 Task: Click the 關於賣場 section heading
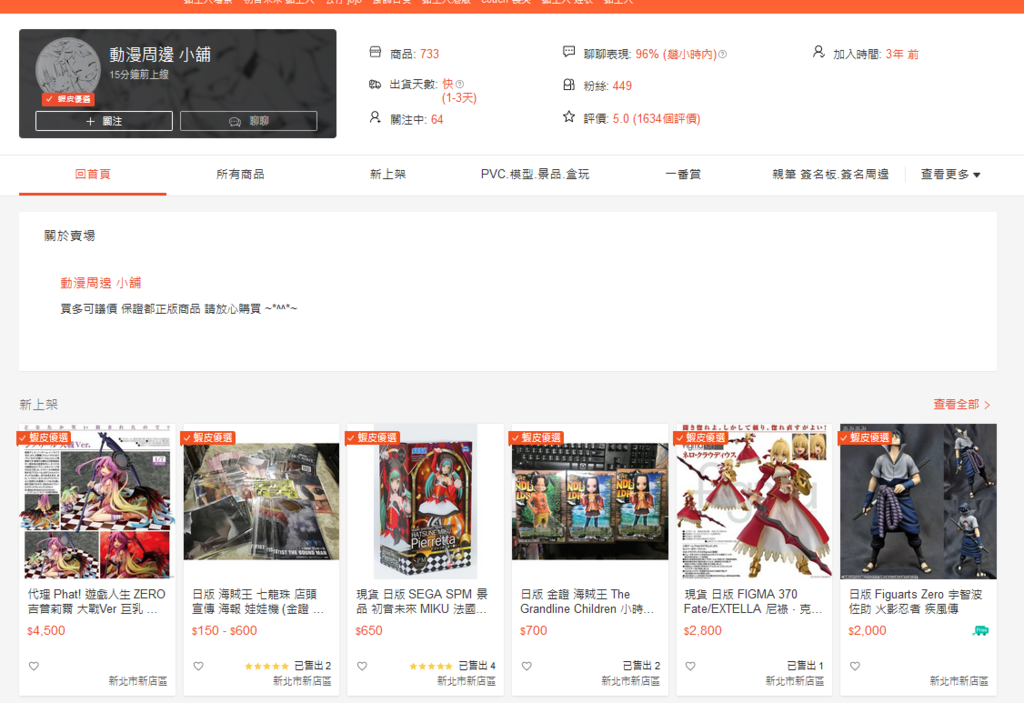click(70, 236)
